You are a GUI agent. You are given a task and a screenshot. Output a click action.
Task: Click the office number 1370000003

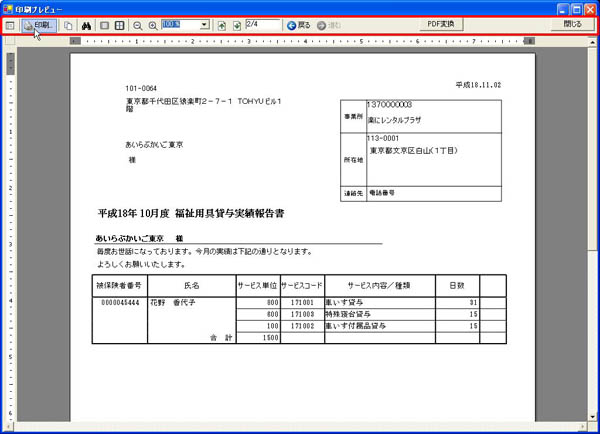pos(390,104)
